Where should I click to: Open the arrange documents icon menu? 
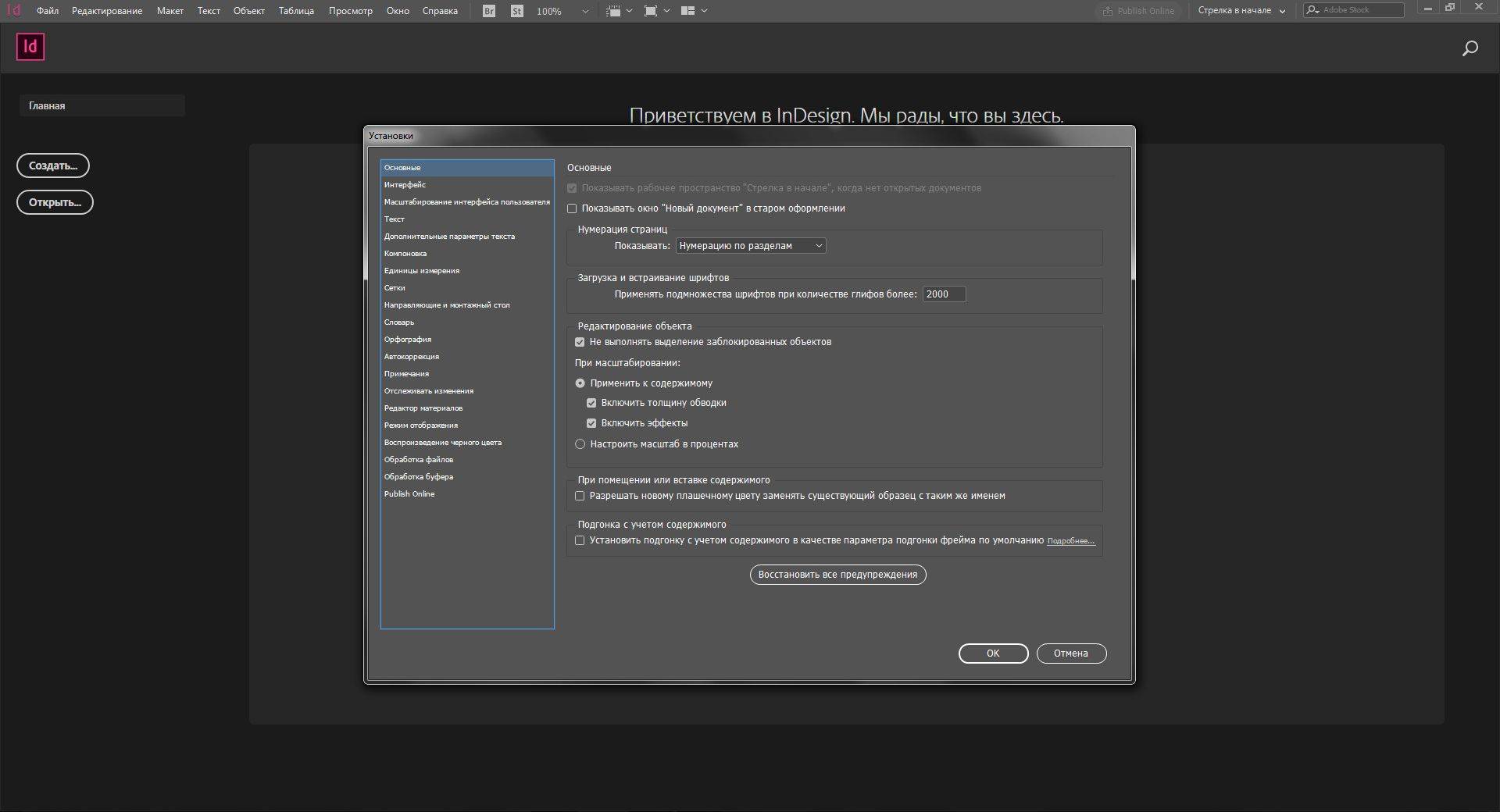692,11
